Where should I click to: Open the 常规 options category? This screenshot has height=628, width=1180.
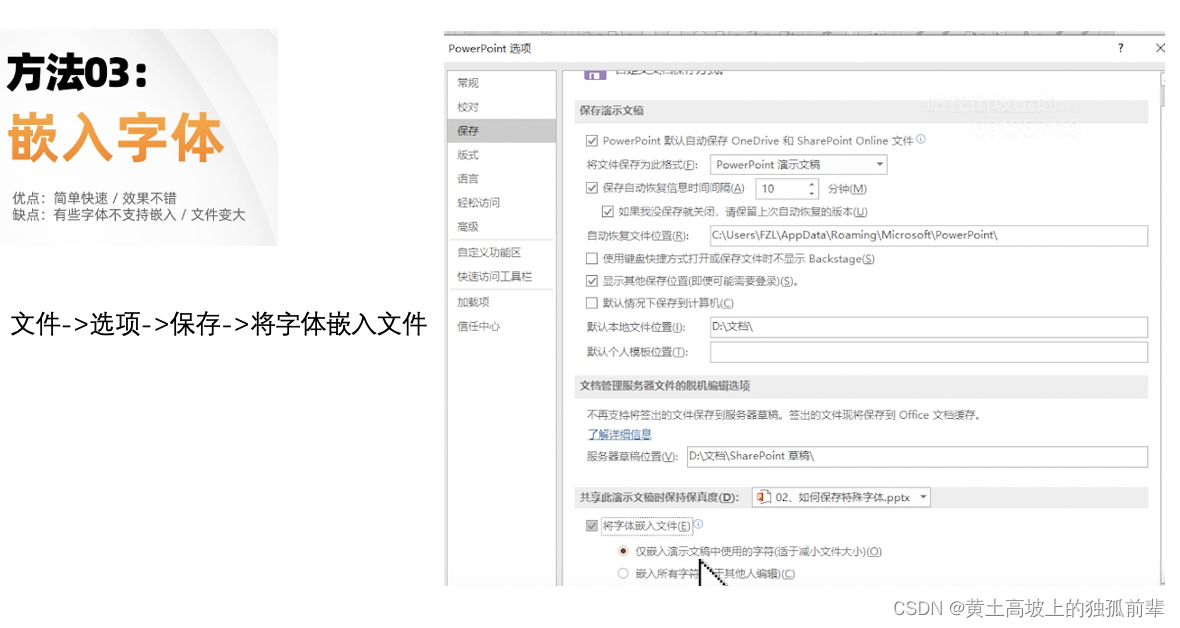pyautogui.click(x=468, y=83)
